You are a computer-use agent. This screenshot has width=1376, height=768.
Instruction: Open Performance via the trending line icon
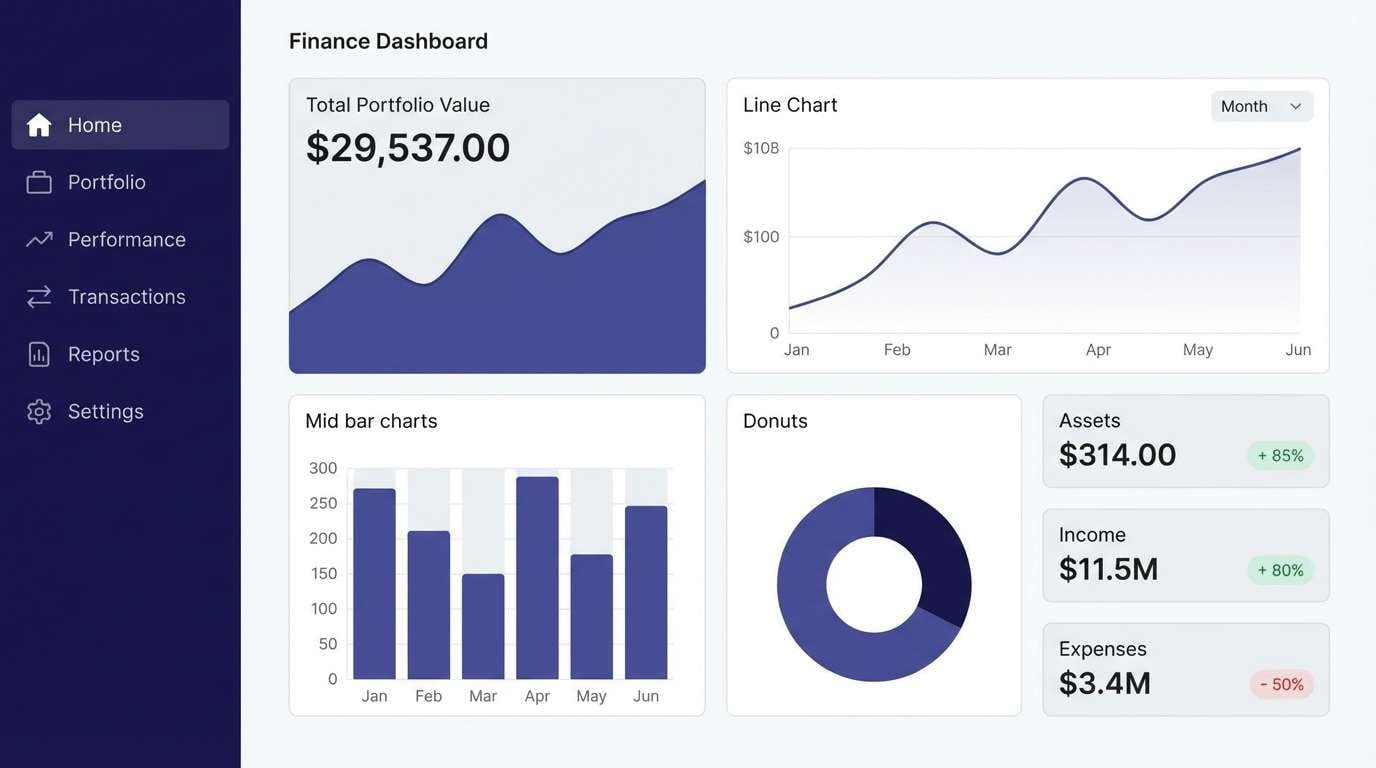(38, 238)
